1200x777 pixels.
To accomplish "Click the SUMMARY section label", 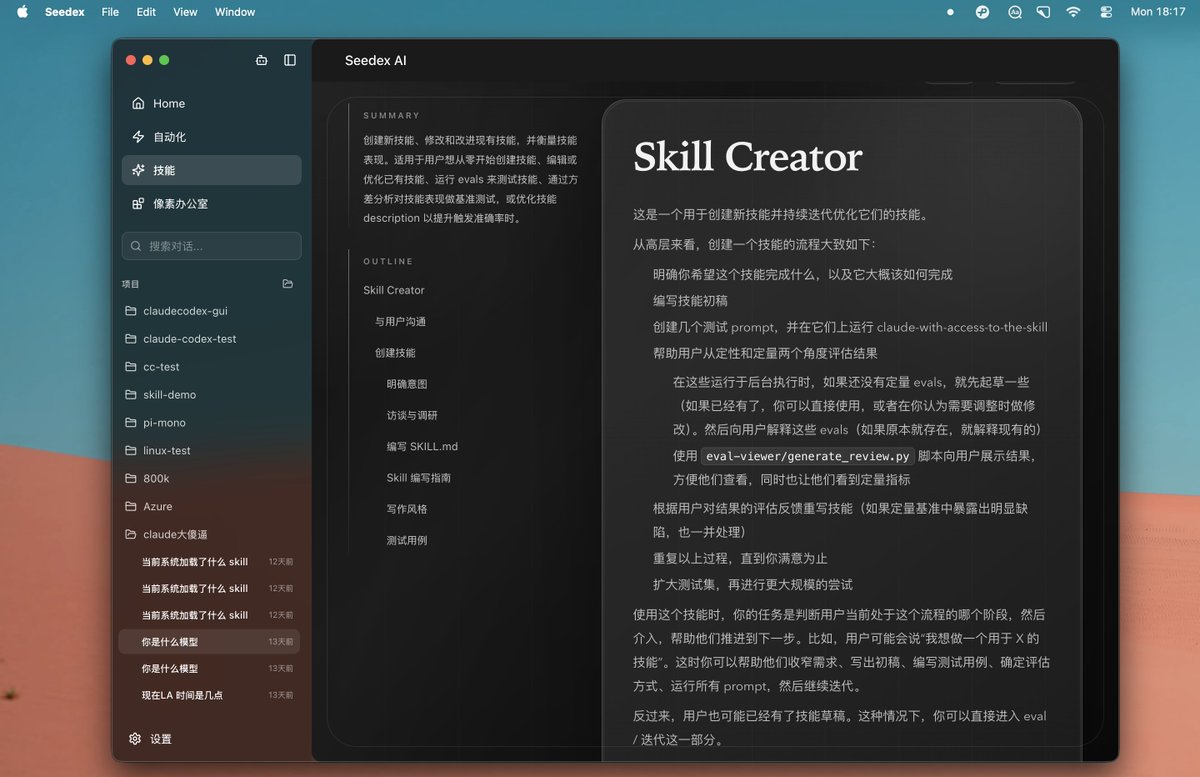I will 392,116.
